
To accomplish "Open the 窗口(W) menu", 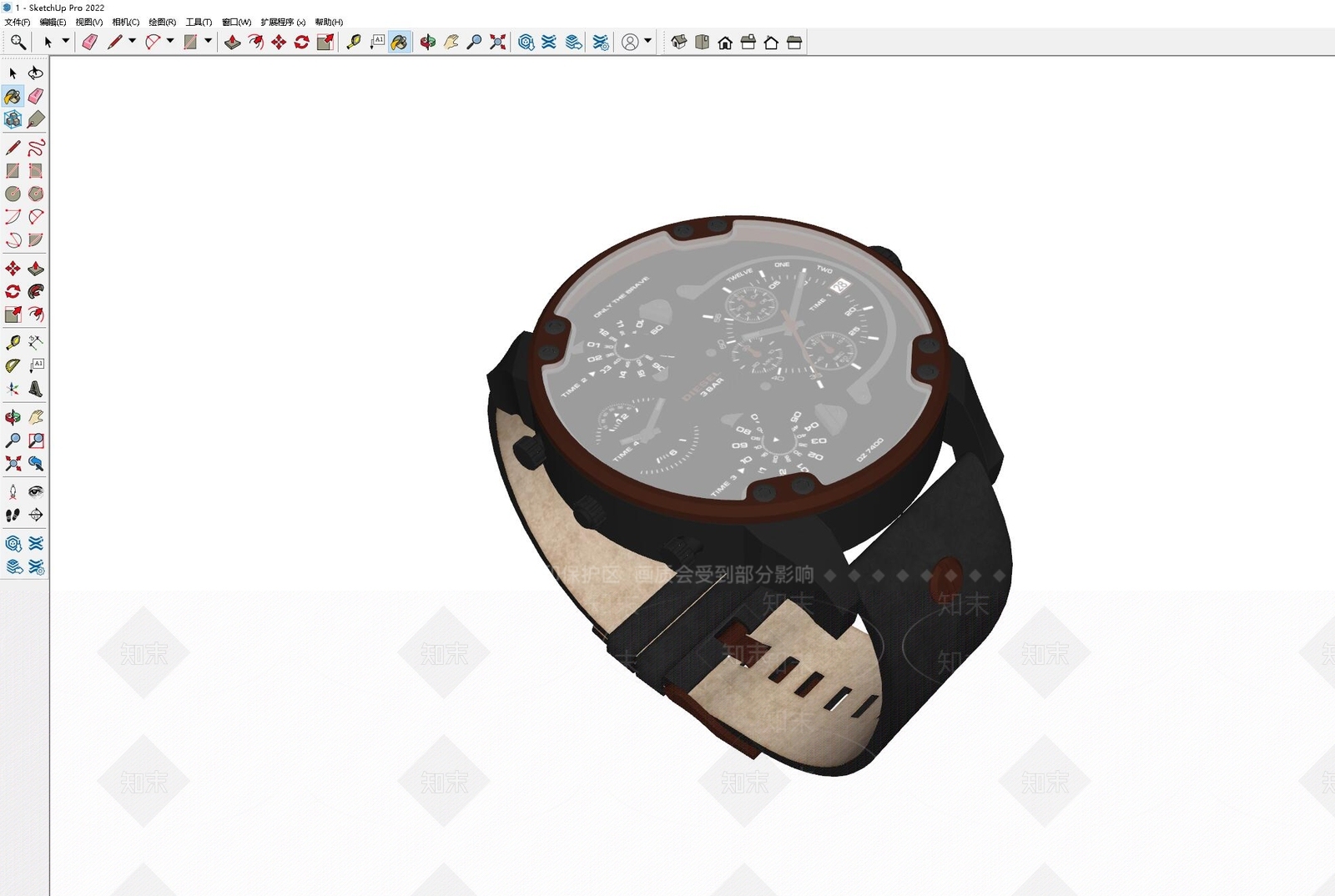I will [x=237, y=23].
